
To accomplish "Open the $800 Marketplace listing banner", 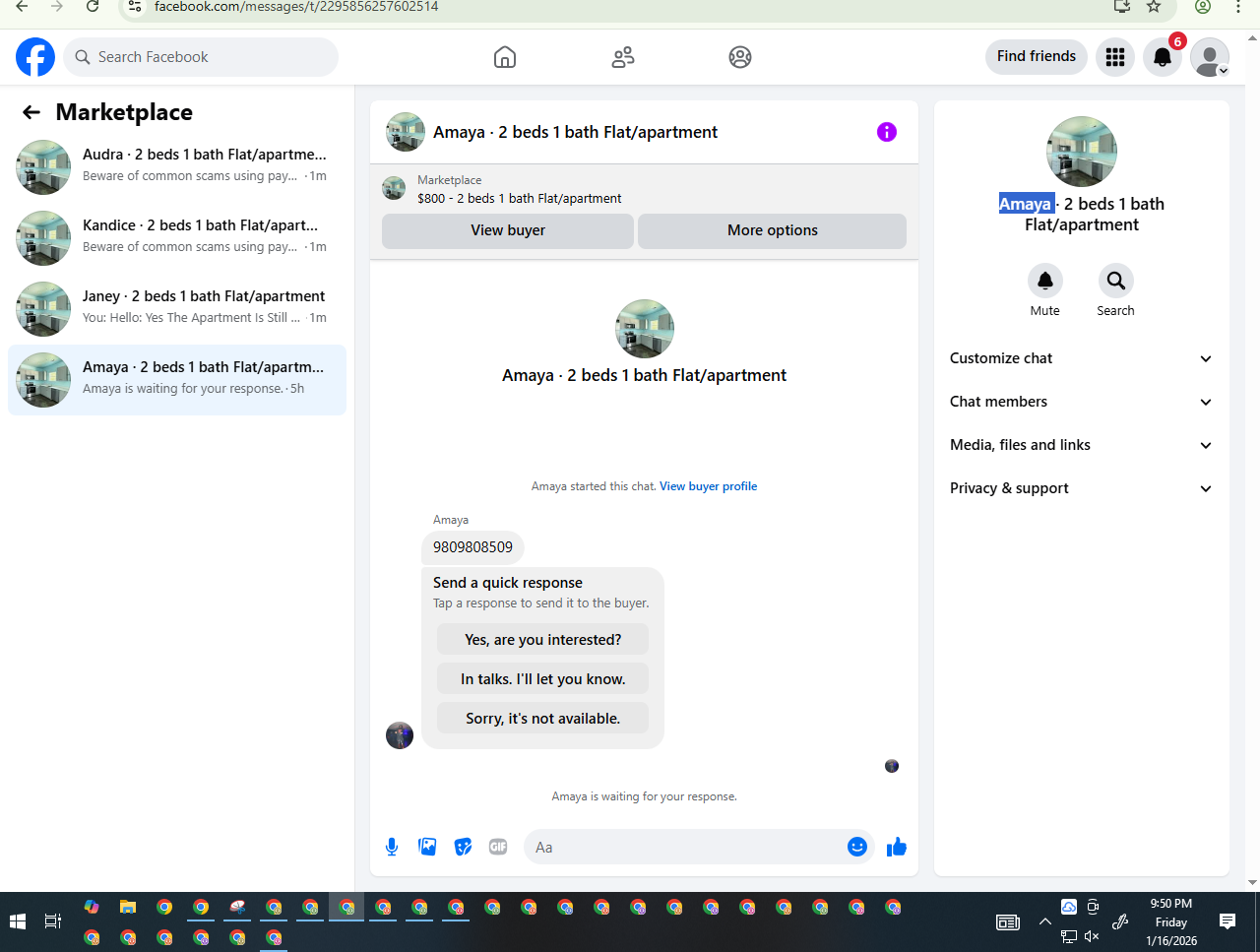I will pos(644,189).
